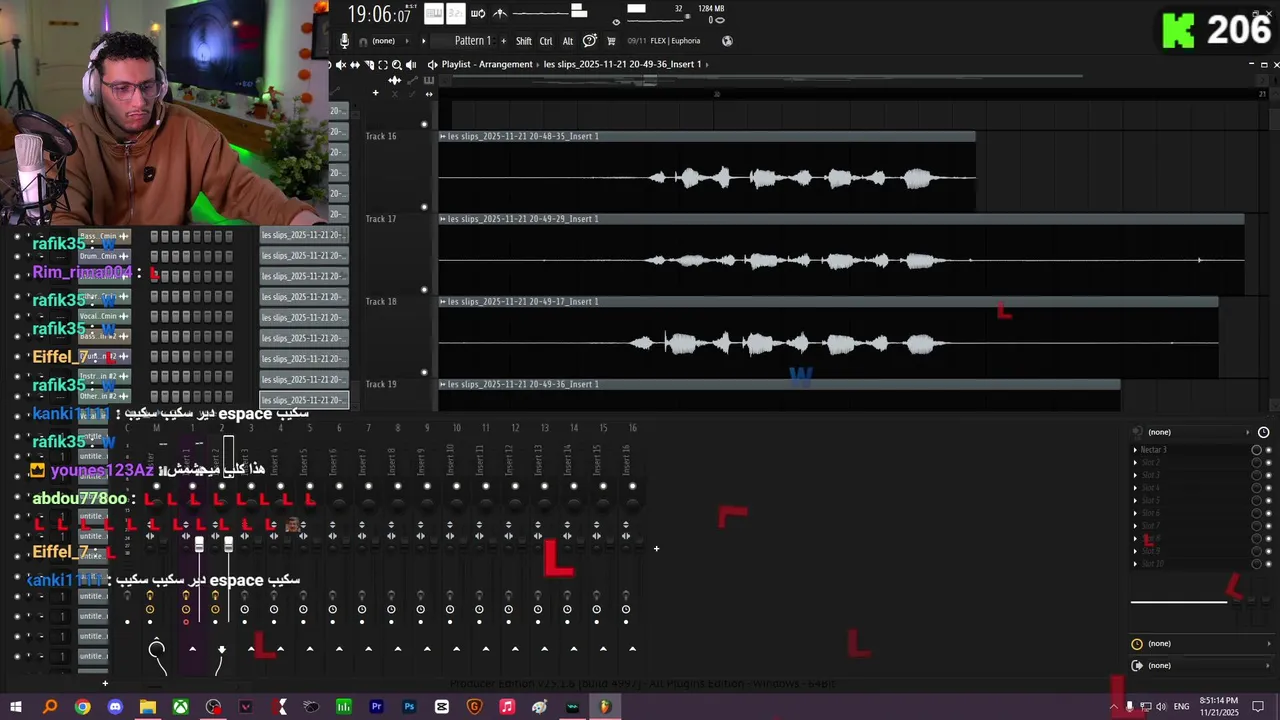Open File Explorer from the taskbar
1280x720 pixels.
[148, 707]
